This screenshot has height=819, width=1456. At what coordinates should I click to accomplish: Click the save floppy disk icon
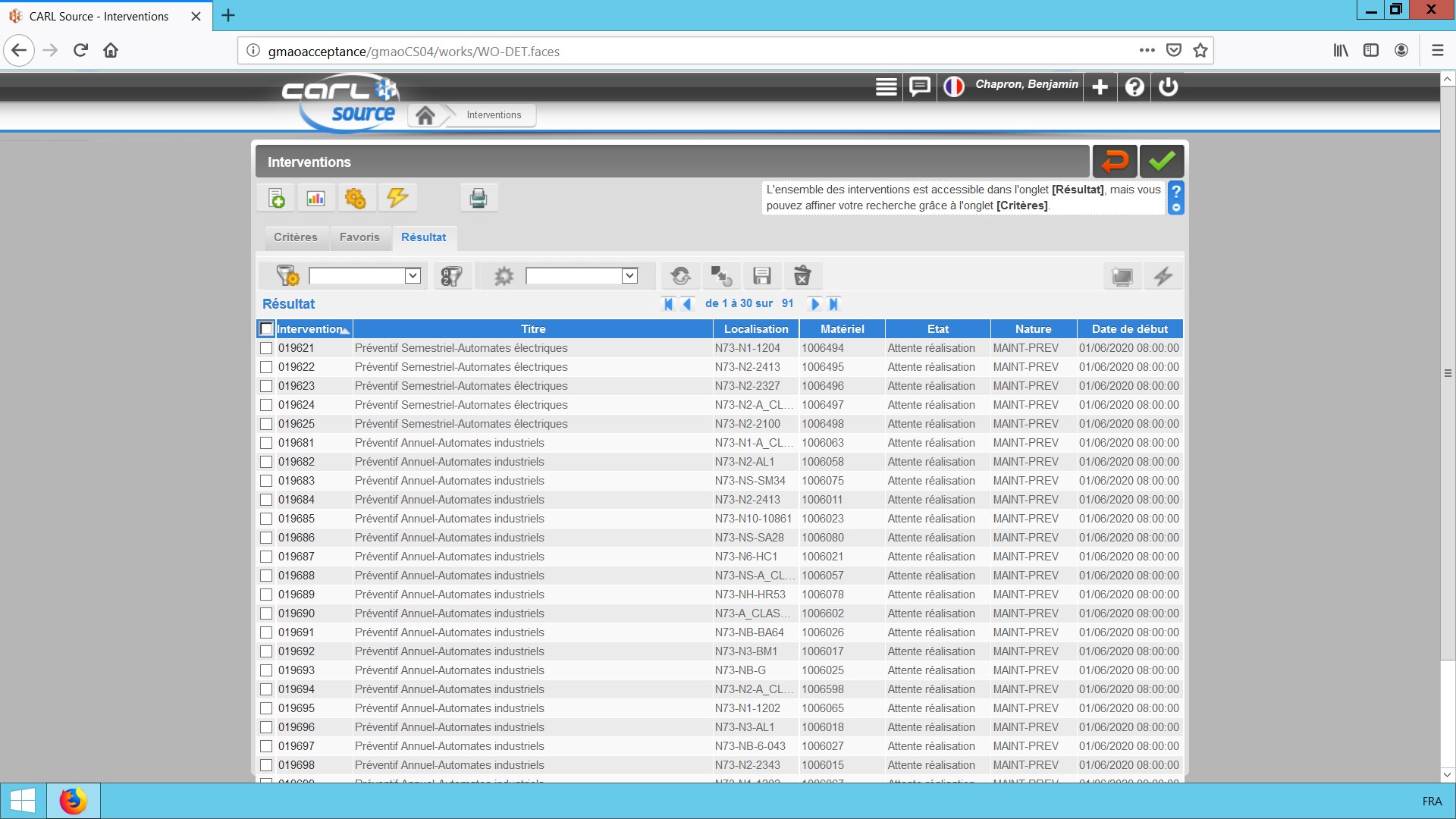(x=761, y=276)
